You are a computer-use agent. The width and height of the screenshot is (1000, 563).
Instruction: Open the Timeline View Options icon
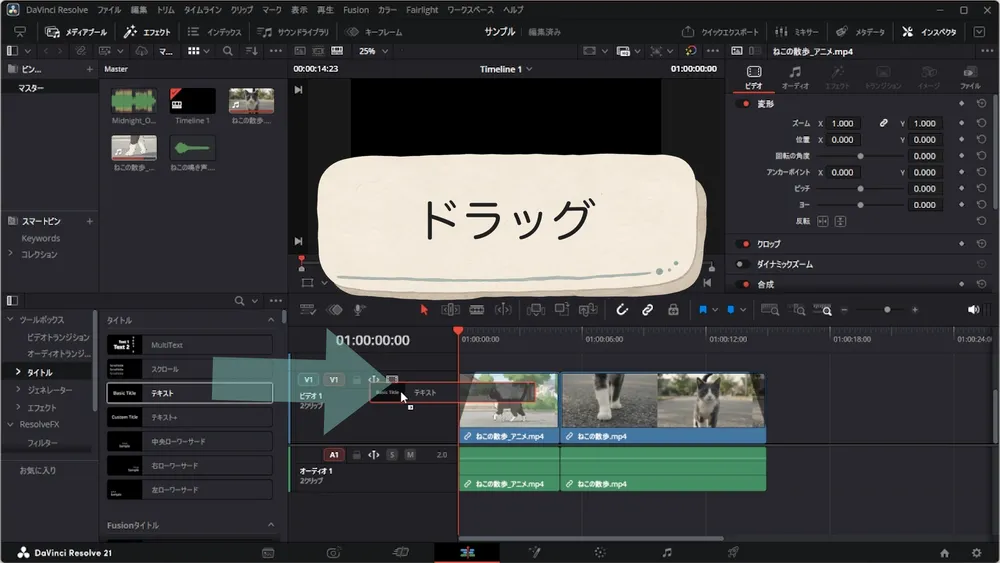[x=307, y=310]
